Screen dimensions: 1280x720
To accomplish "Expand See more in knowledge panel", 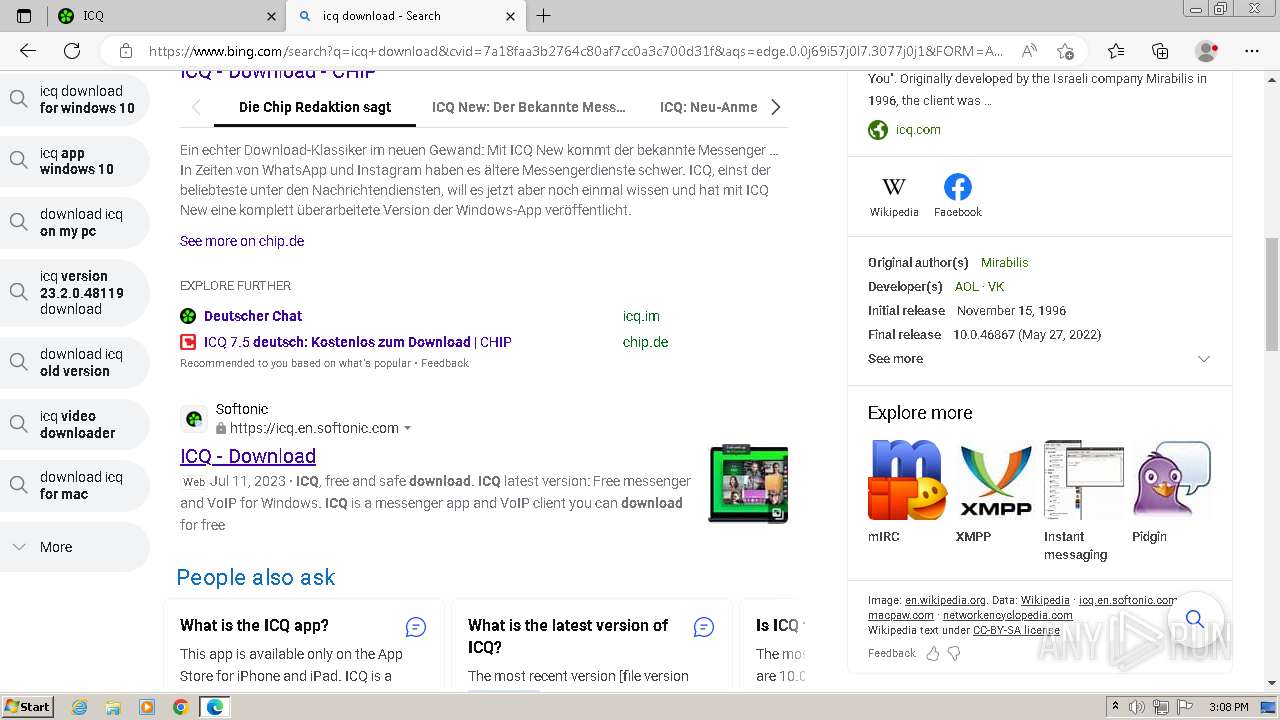I will [x=1039, y=359].
